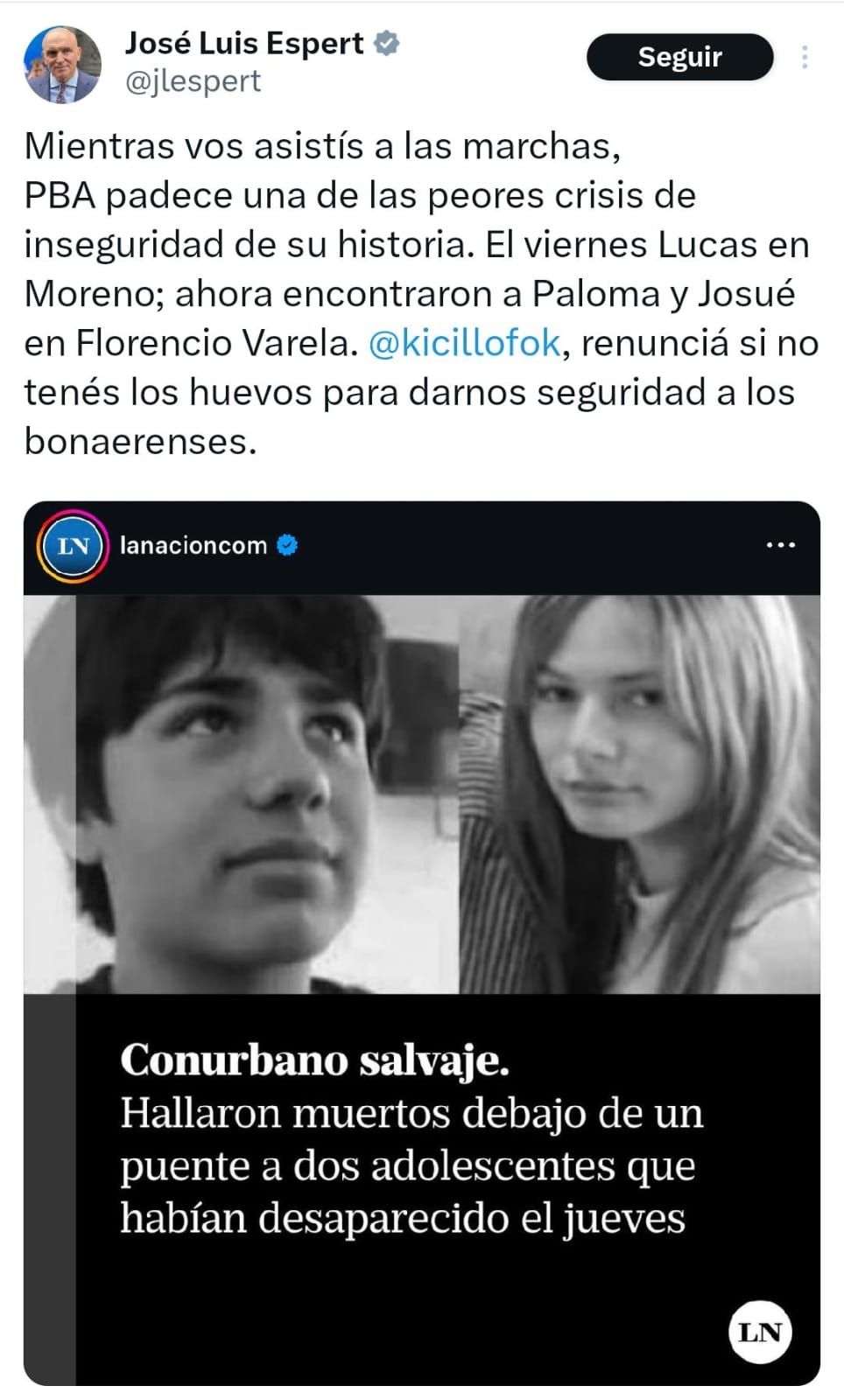
Task: Open the @kicillofok mention link
Action: click(464, 343)
